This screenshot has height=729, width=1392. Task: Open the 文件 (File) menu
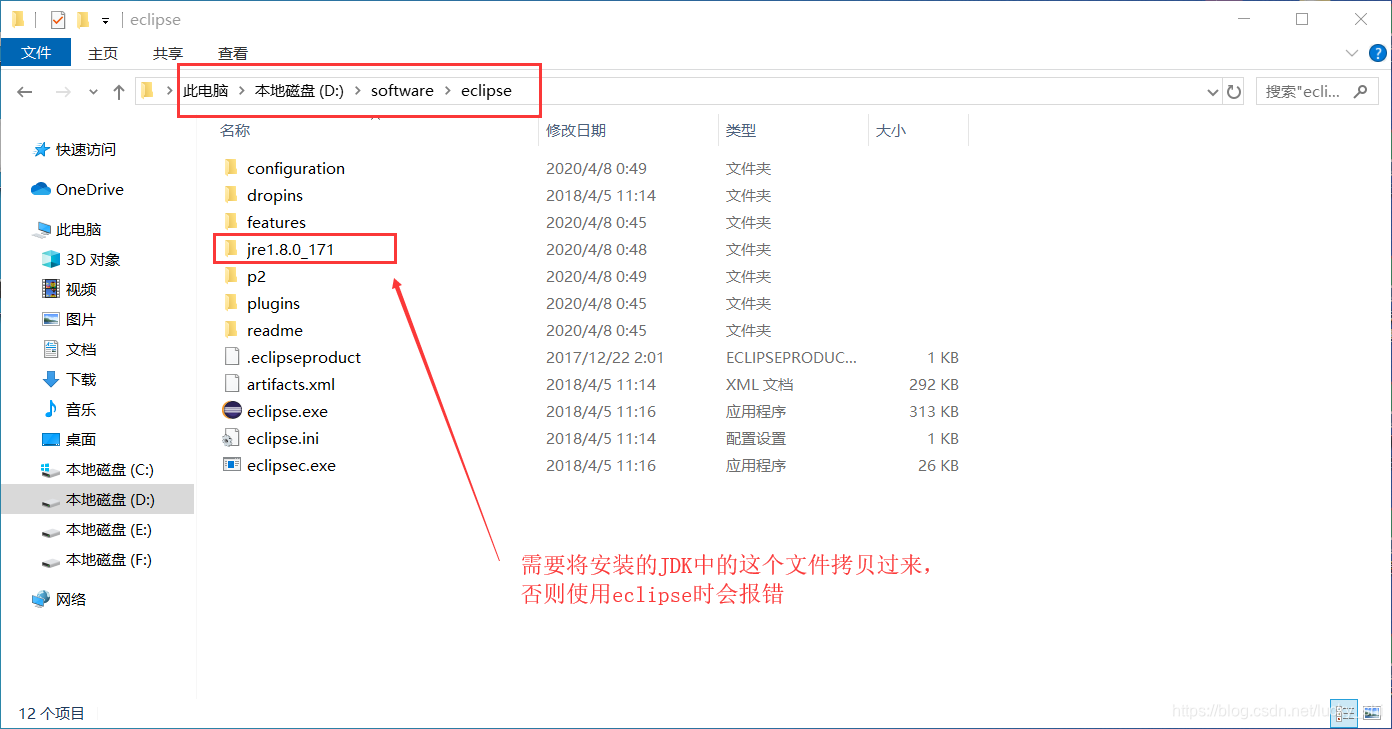[36, 53]
